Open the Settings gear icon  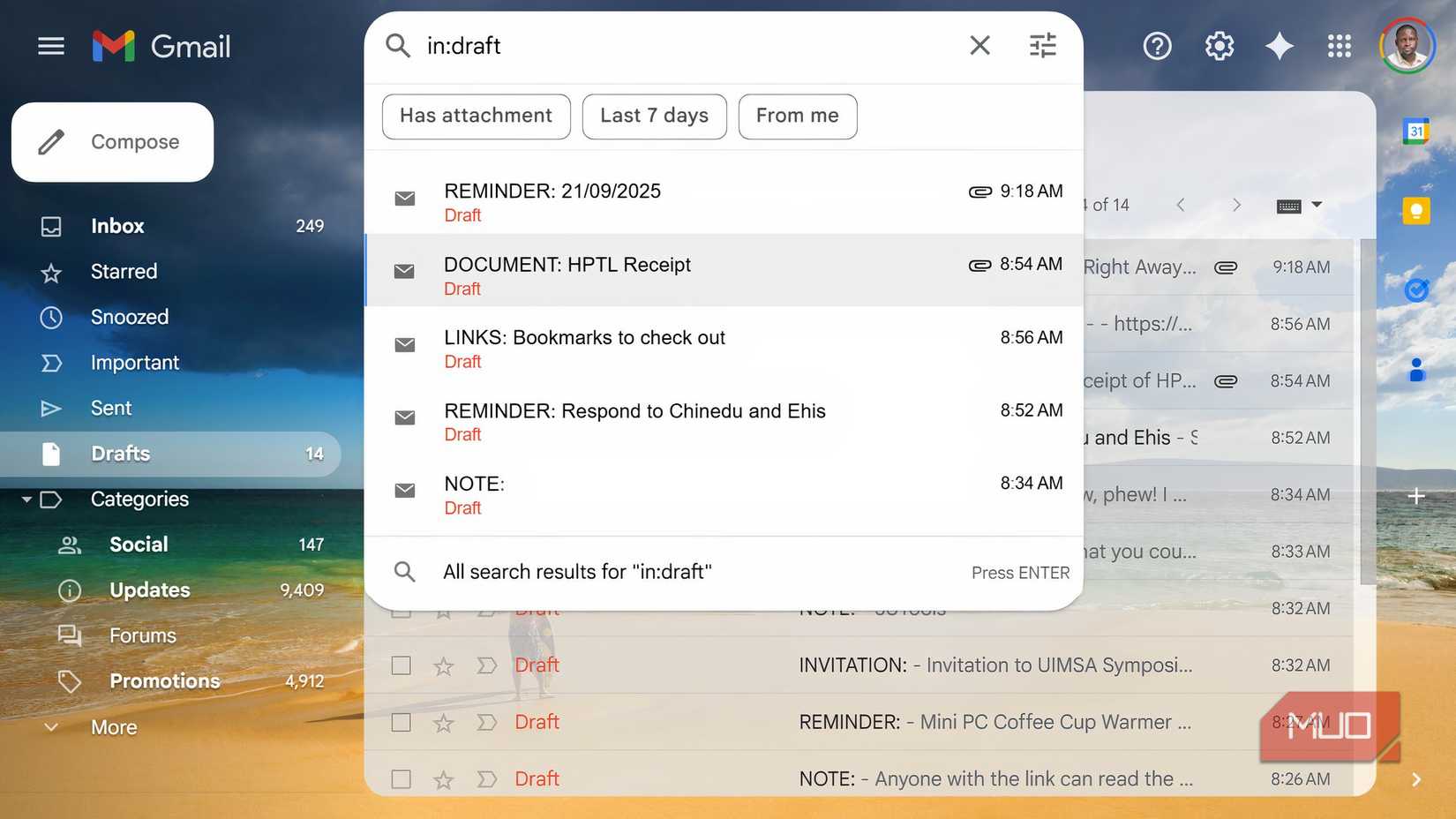[1219, 46]
